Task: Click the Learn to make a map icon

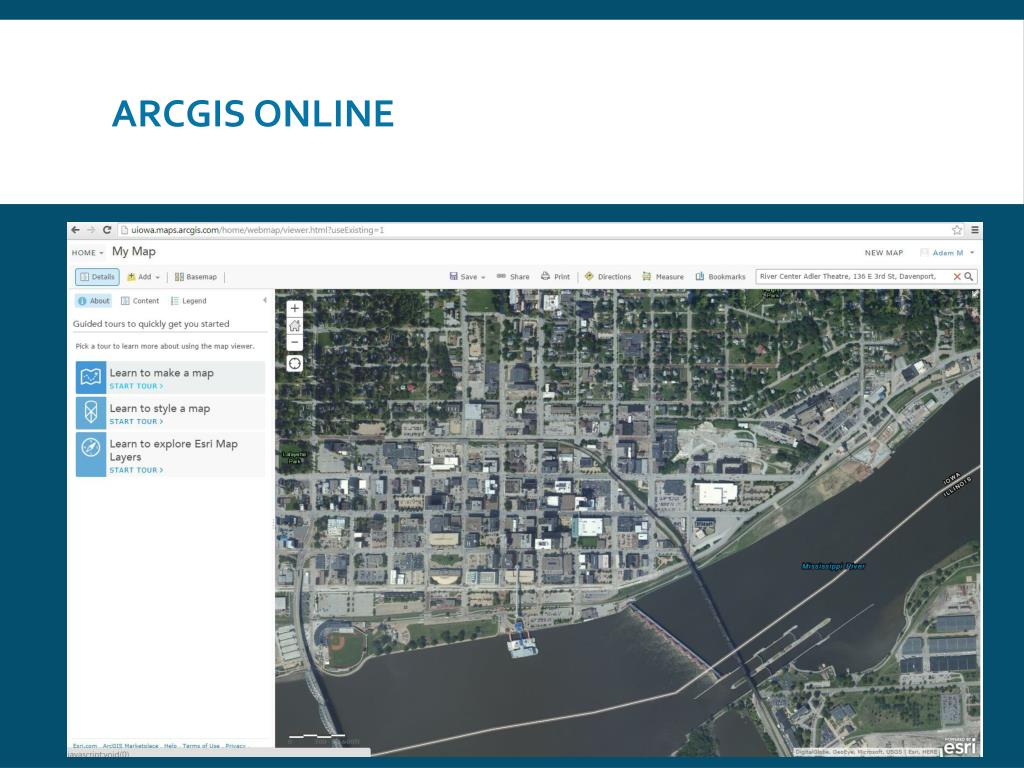Action: click(91, 377)
